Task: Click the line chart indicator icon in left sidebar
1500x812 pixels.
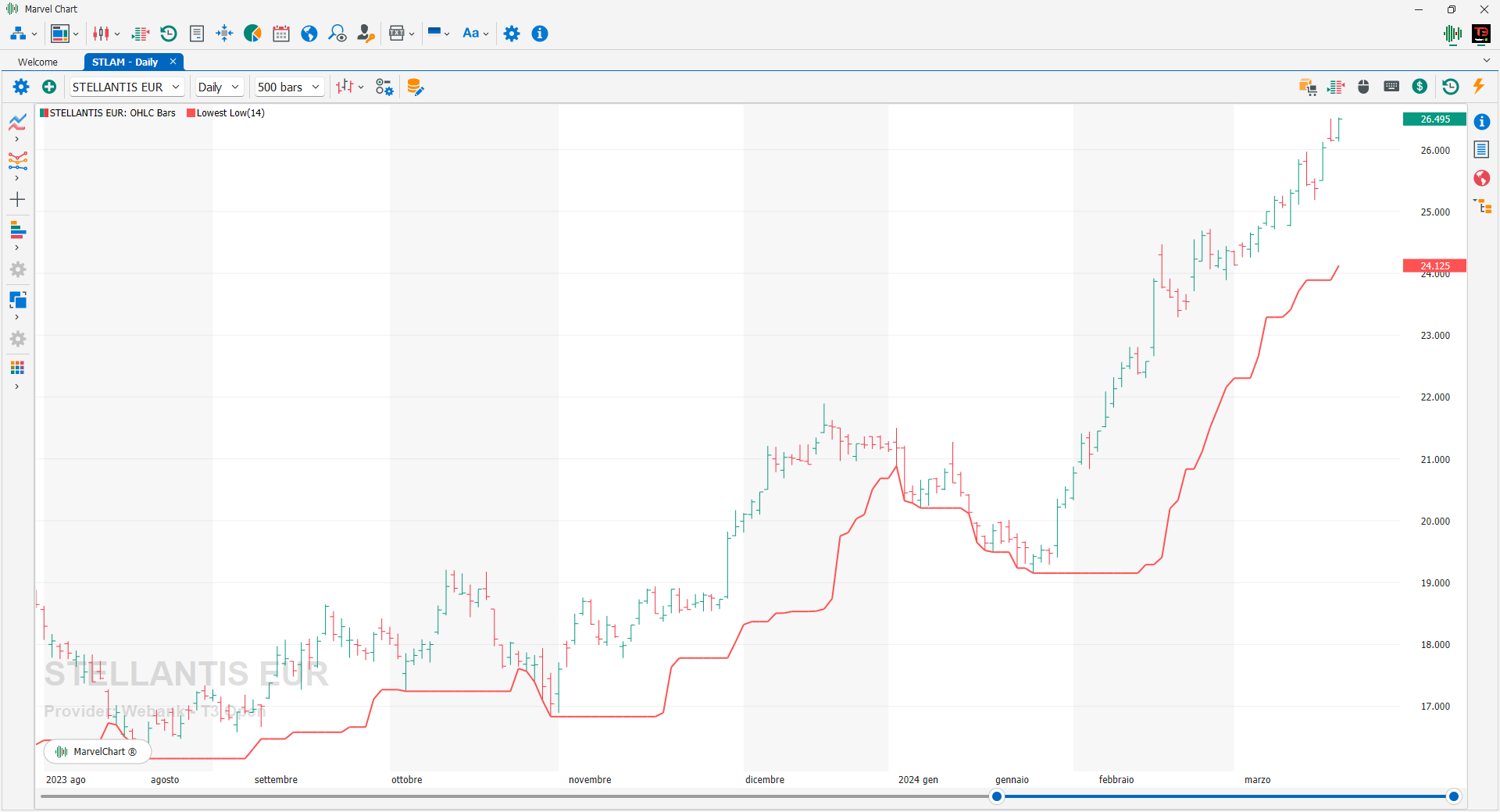Action: 17,122
